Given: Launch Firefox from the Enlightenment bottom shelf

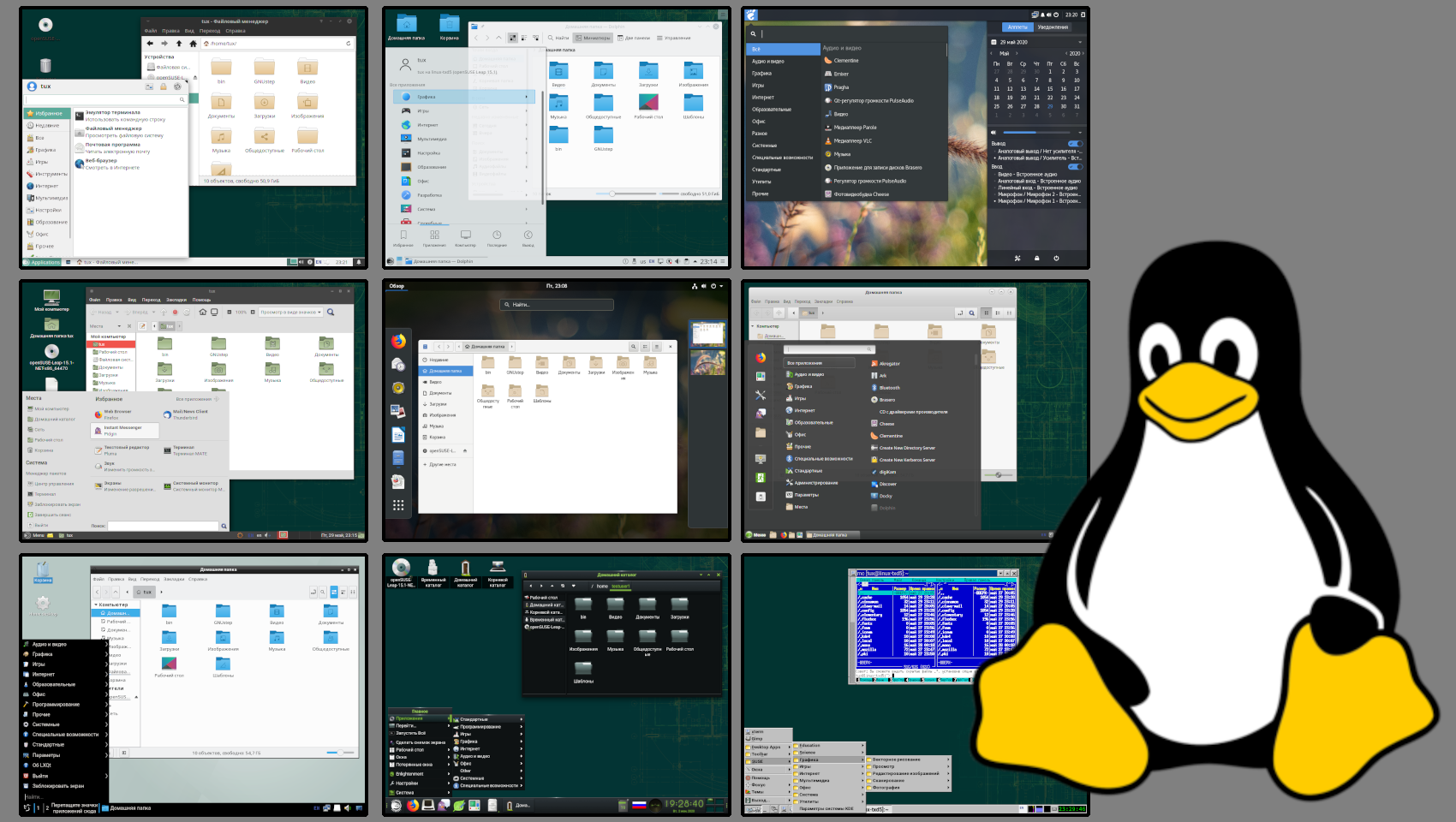Looking at the screenshot, I should tap(412, 805).
